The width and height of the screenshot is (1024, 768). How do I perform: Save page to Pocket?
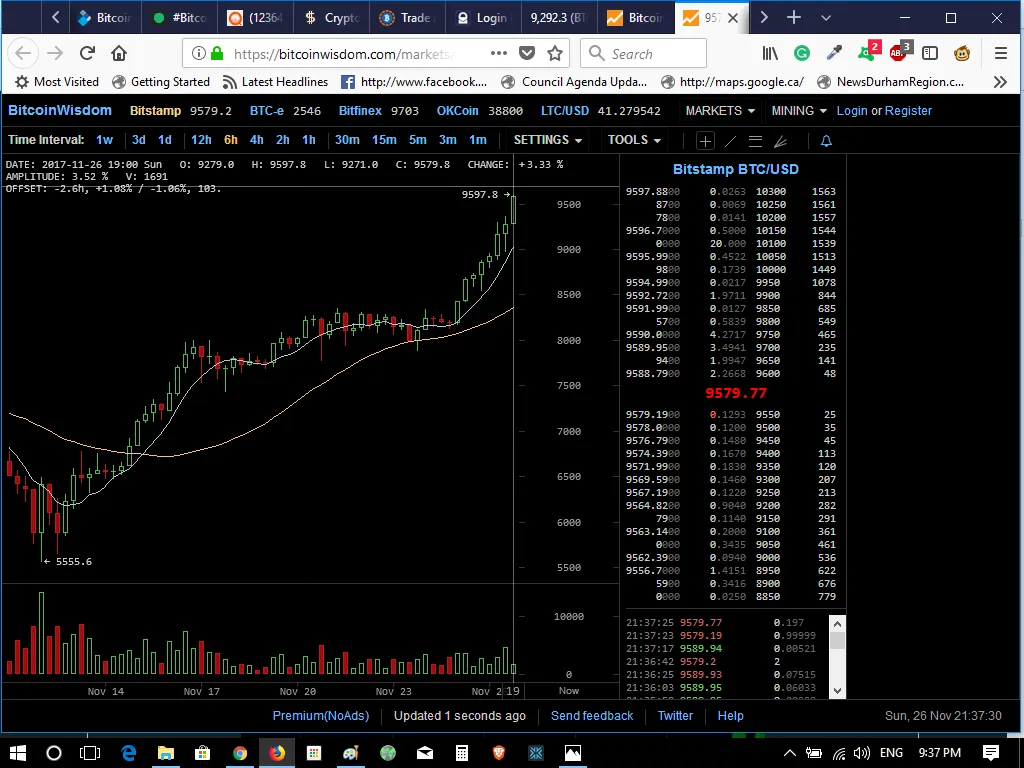coord(527,54)
